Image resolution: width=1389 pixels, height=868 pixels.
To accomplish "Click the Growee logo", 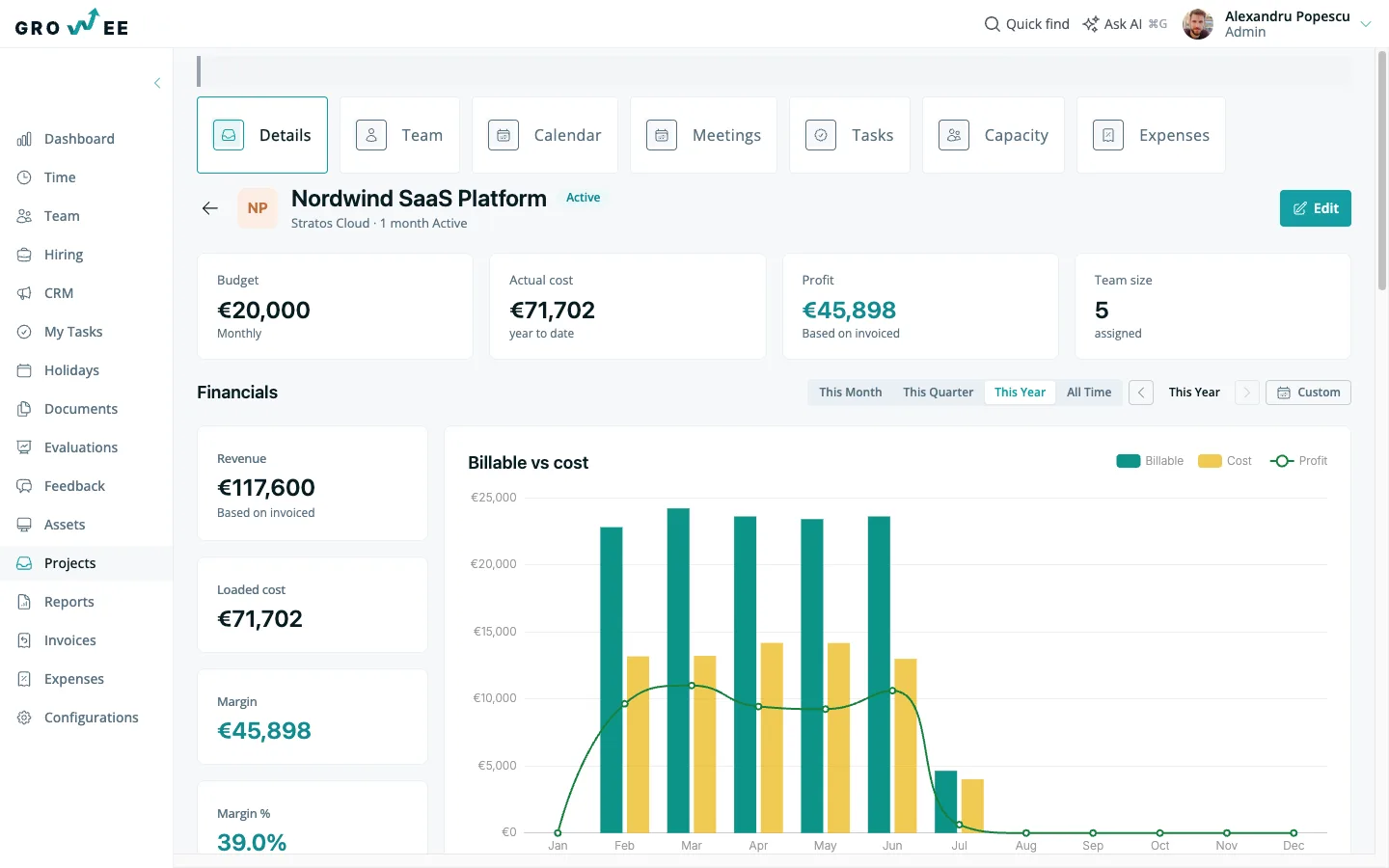I will click(x=72, y=23).
